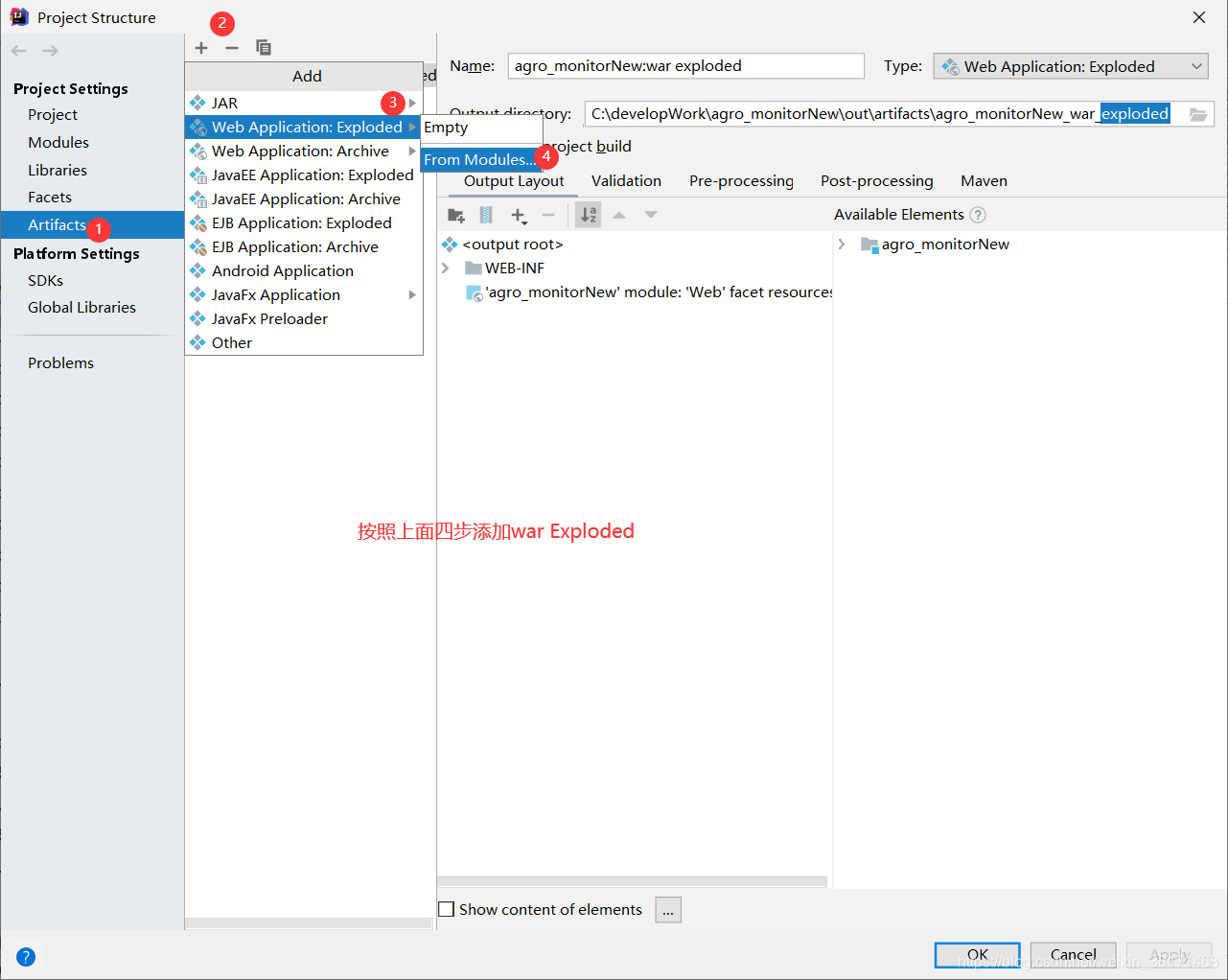
Task: Click the create archive icon in Output Layout
Action: click(486, 215)
